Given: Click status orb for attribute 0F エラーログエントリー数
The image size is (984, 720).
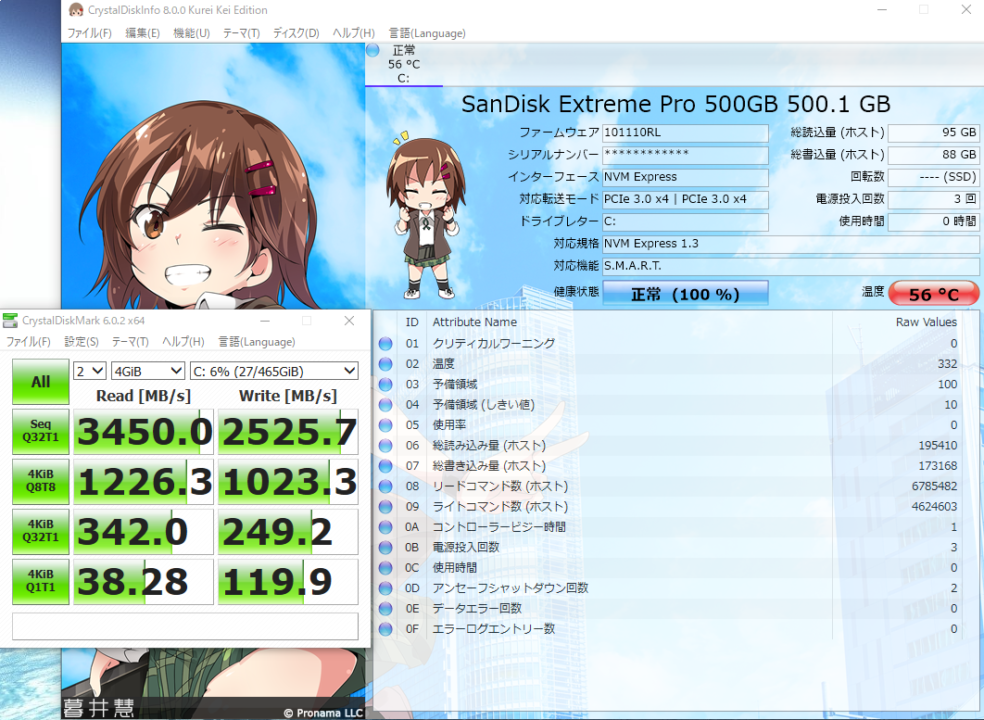Looking at the screenshot, I should point(385,629).
